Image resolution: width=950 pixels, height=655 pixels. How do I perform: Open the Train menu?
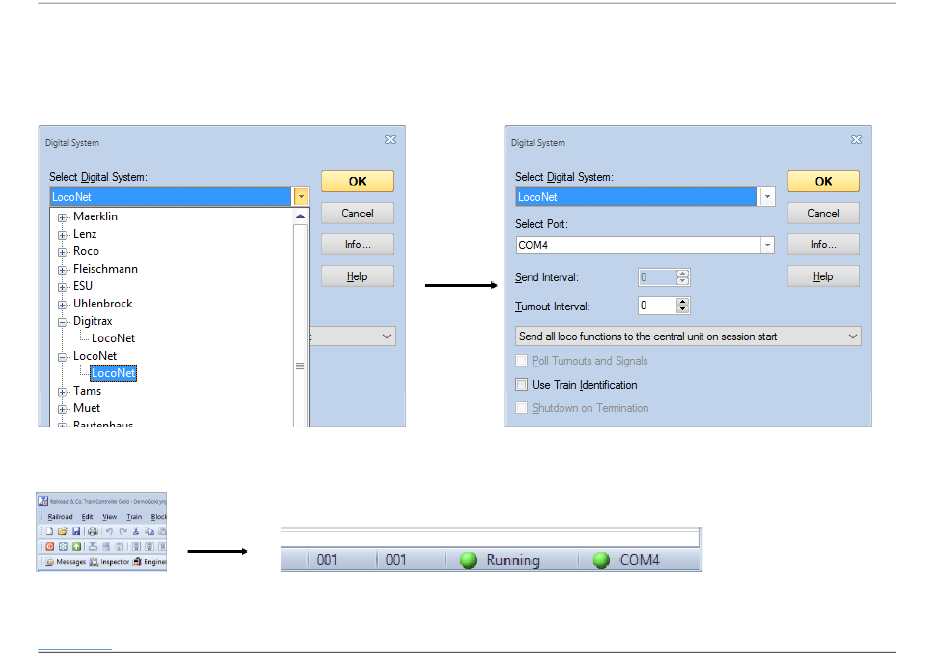coord(134,517)
